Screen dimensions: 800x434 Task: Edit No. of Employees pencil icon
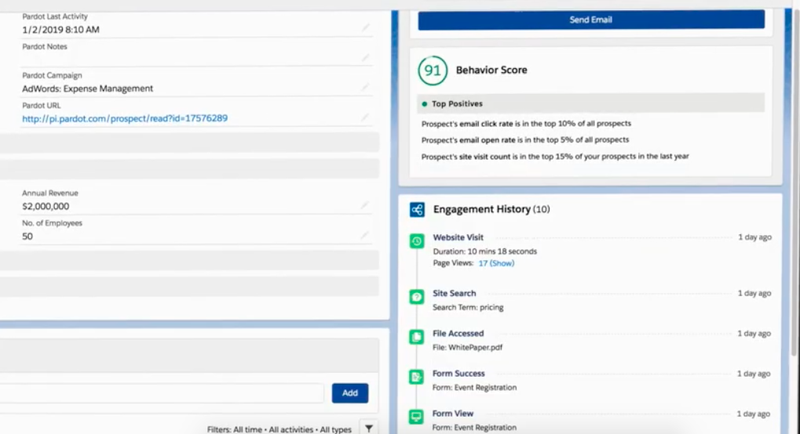pyautogui.click(x=364, y=235)
